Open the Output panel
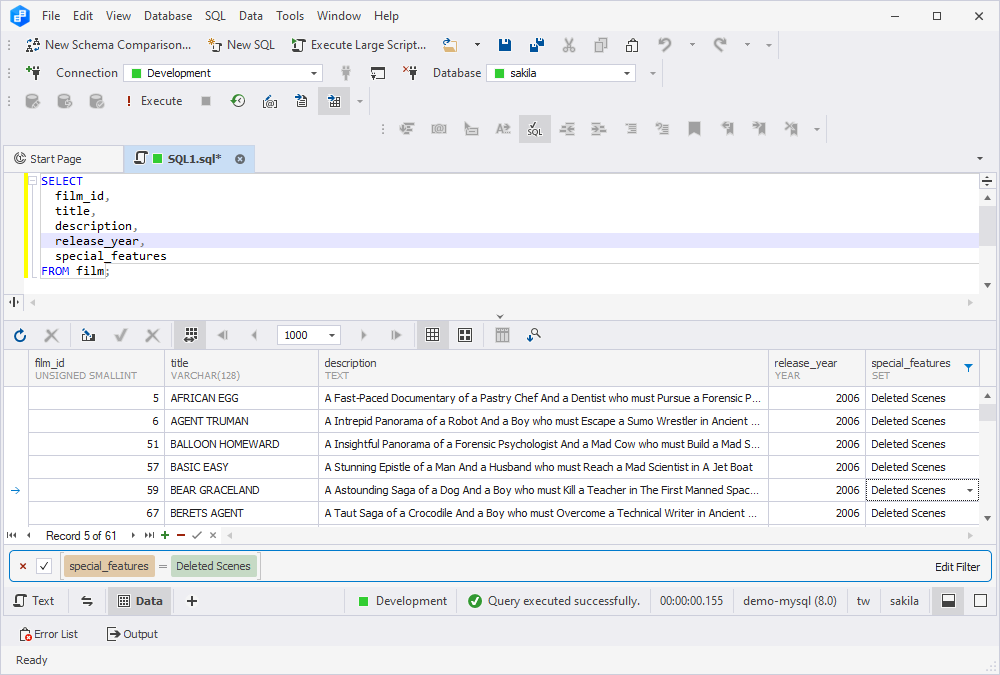Image resolution: width=1000 pixels, height=675 pixels. pos(132,634)
